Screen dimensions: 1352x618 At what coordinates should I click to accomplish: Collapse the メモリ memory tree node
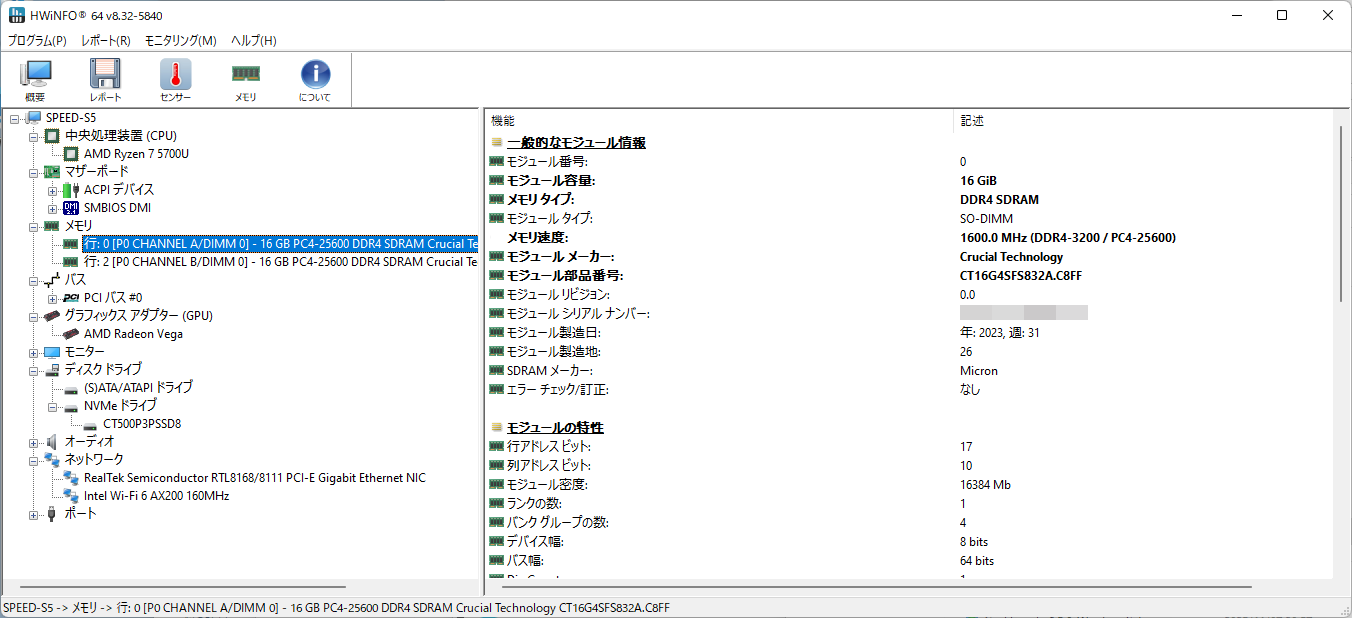[x=34, y=226]
